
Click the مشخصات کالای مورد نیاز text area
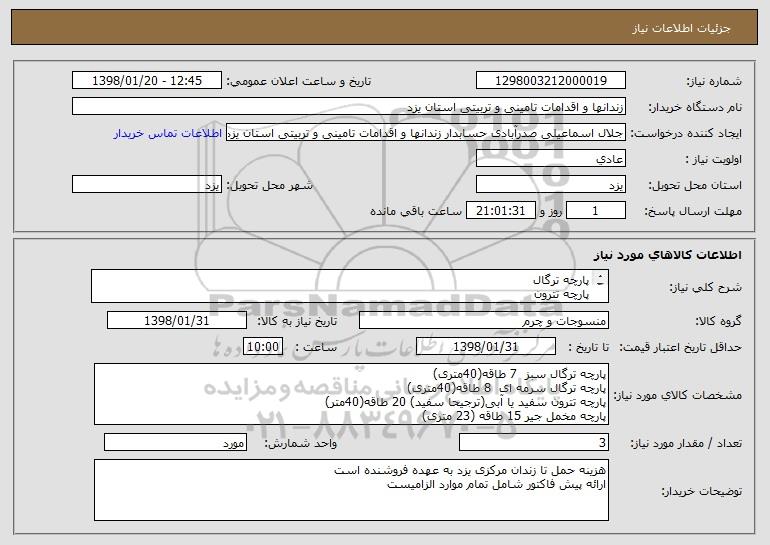point(351,394)
